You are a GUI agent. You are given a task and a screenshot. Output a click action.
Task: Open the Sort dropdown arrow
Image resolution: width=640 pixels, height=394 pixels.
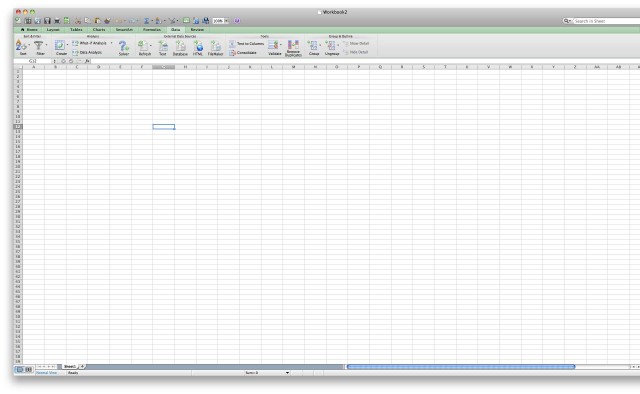click(29, 45)
